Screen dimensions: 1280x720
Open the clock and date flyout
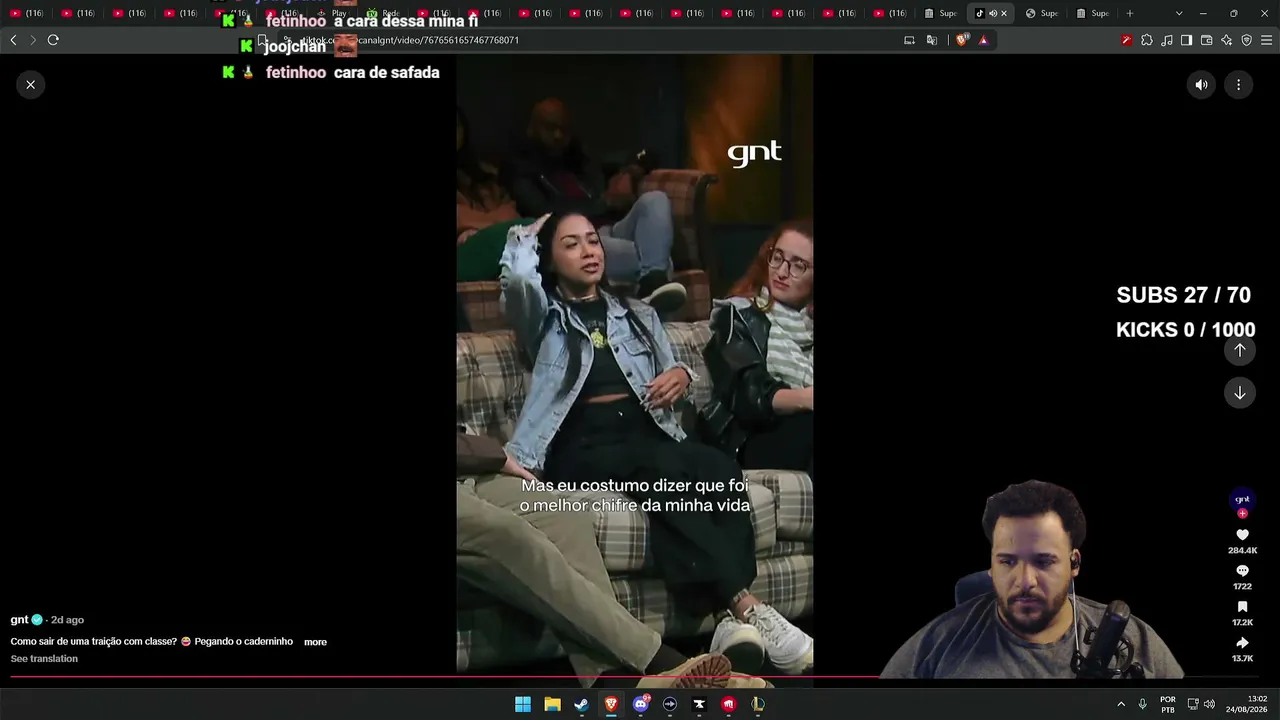coord(1248,704)
